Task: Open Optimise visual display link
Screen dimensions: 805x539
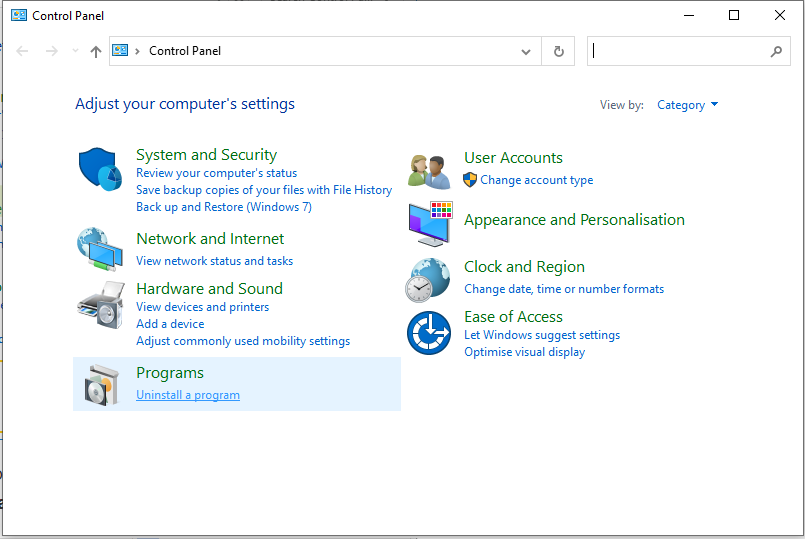Action: [x=525, y=352]
